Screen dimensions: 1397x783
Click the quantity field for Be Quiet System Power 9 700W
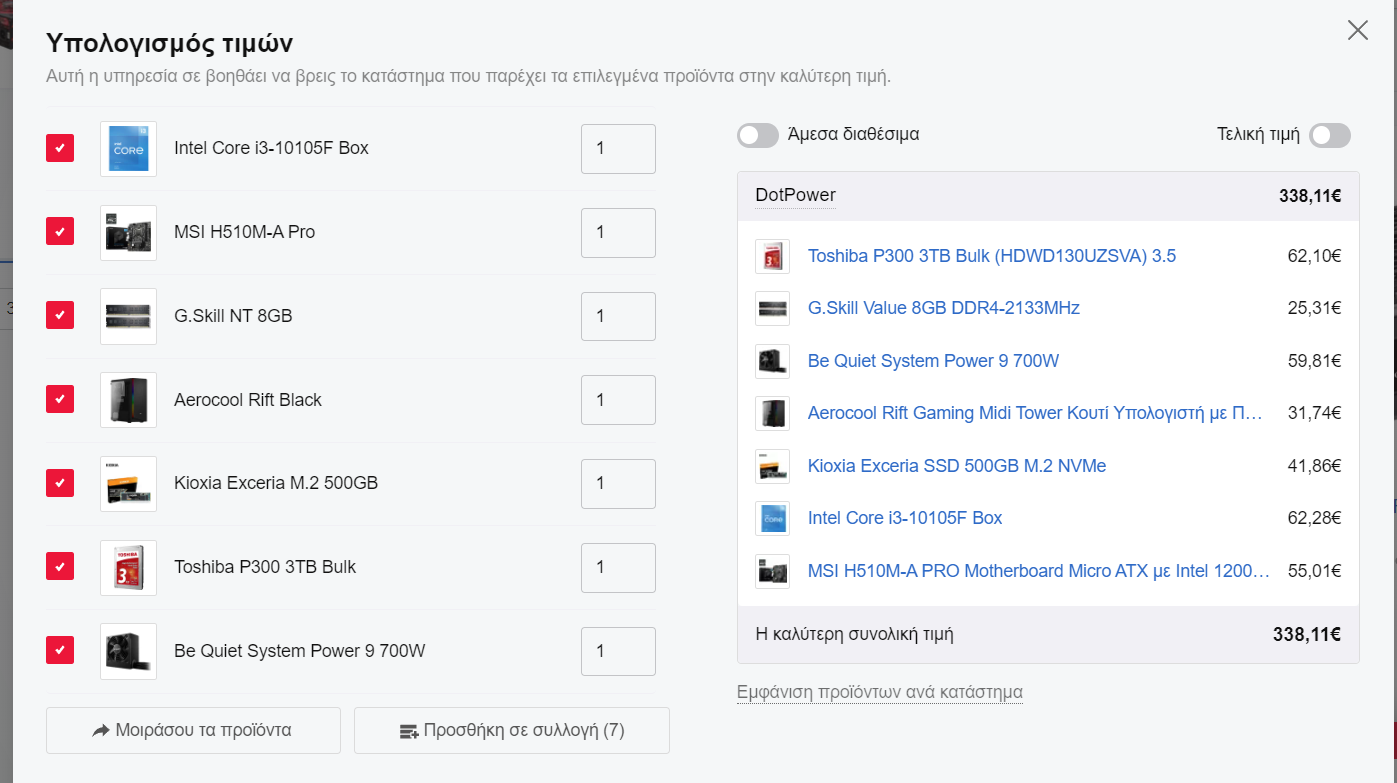[618, 651]
